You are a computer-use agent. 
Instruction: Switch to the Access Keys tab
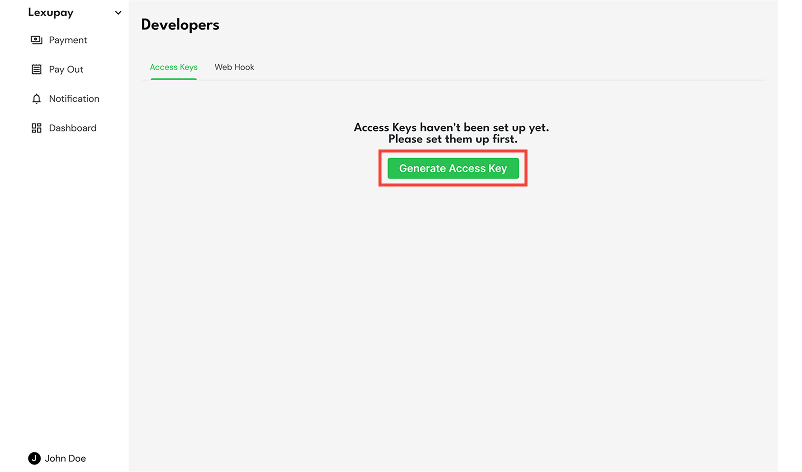click(x=173, y=67)
